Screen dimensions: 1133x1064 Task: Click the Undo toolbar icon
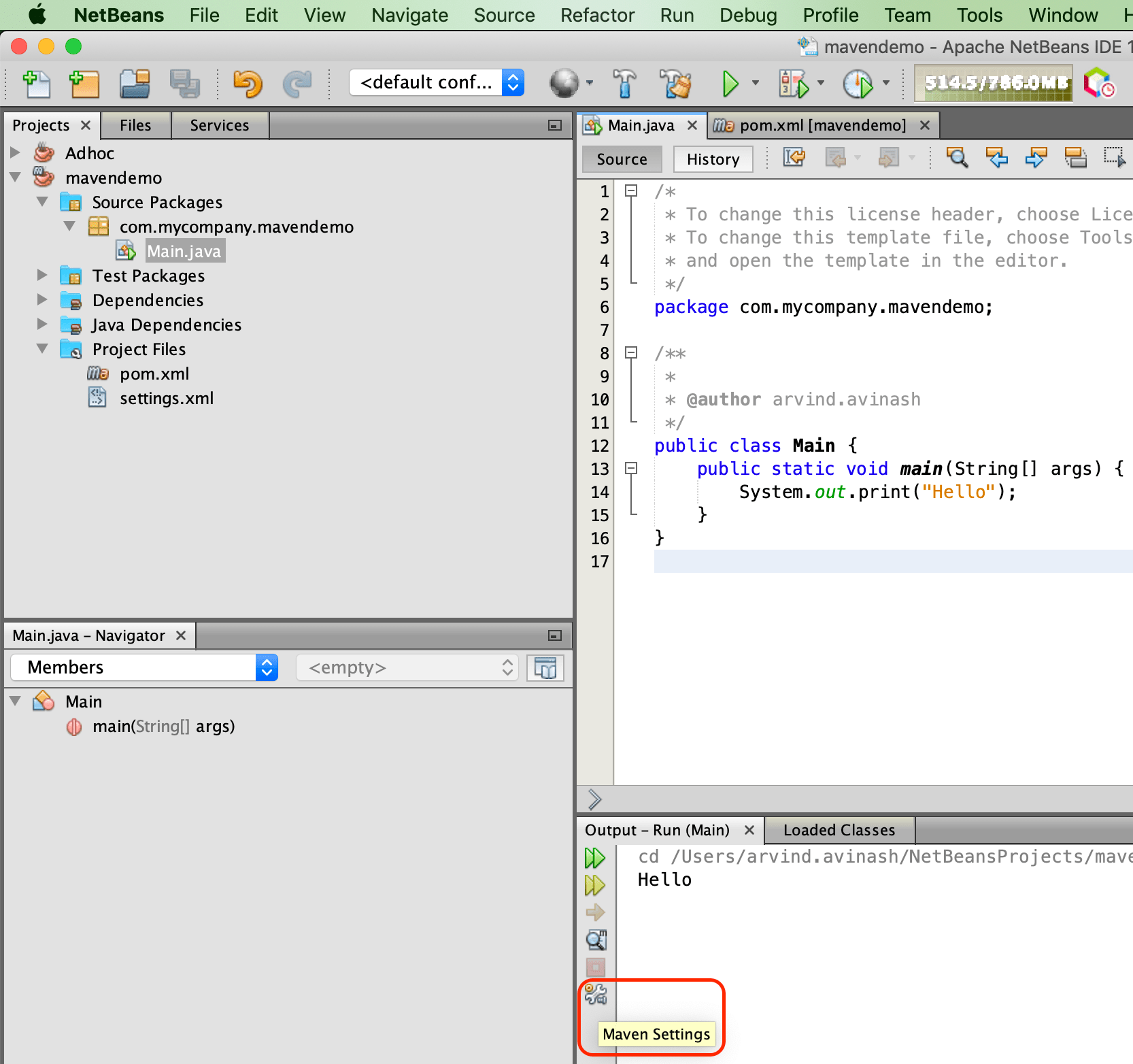(248, 84)
